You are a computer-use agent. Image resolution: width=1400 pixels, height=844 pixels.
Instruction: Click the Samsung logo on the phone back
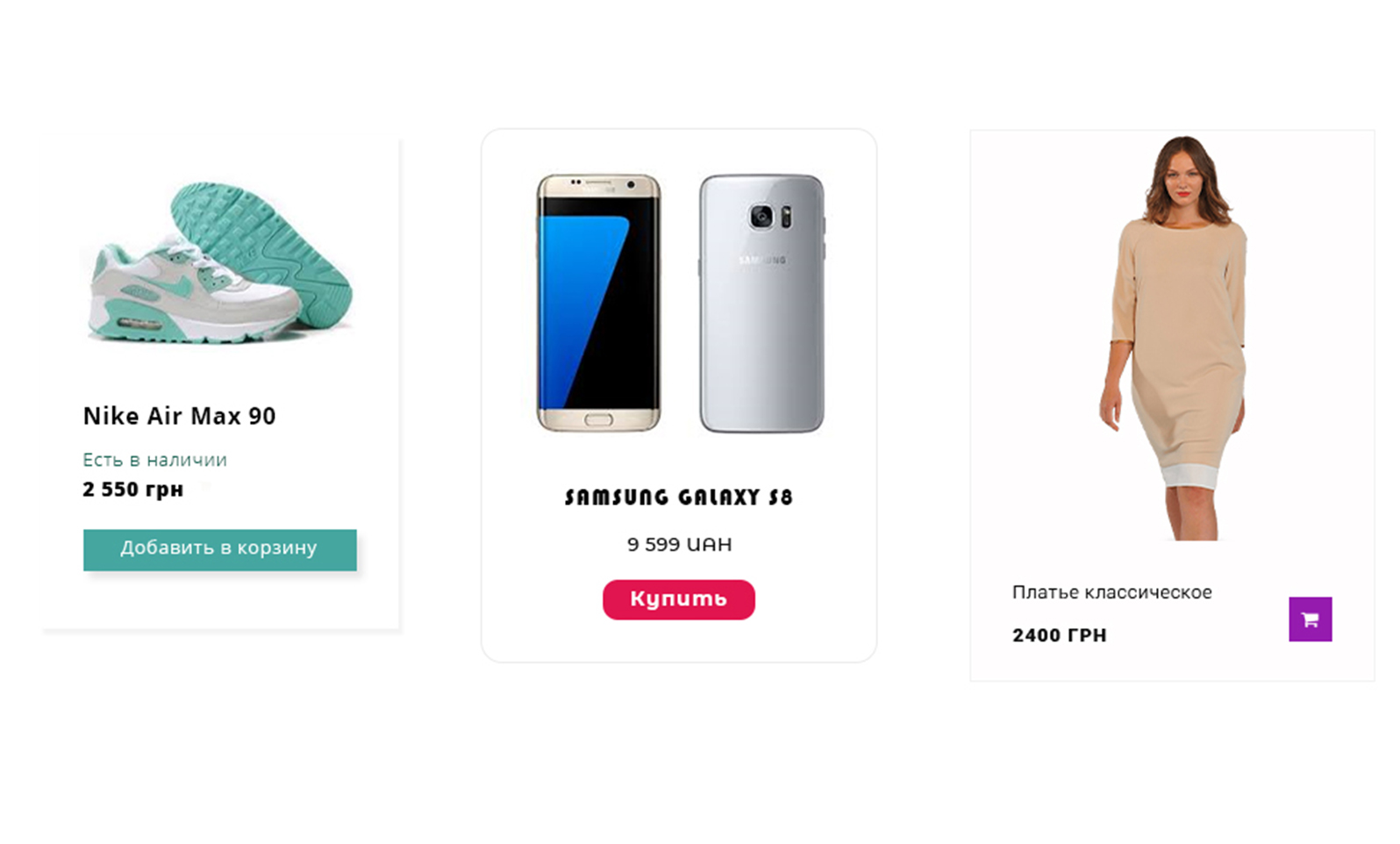(761, 260)
